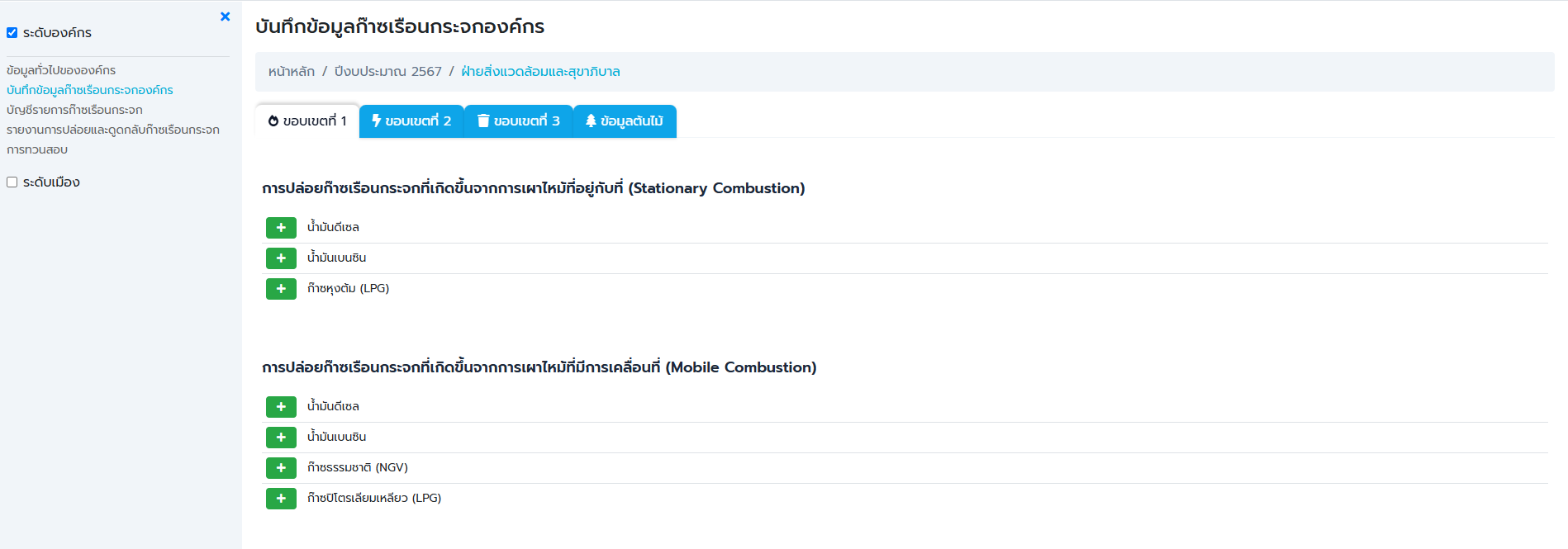Viewport: 1568px width, 549px height.
Task: Open บัญชีรายการก๊าซเรือนกระจก sidebar link
Action: 74,110
